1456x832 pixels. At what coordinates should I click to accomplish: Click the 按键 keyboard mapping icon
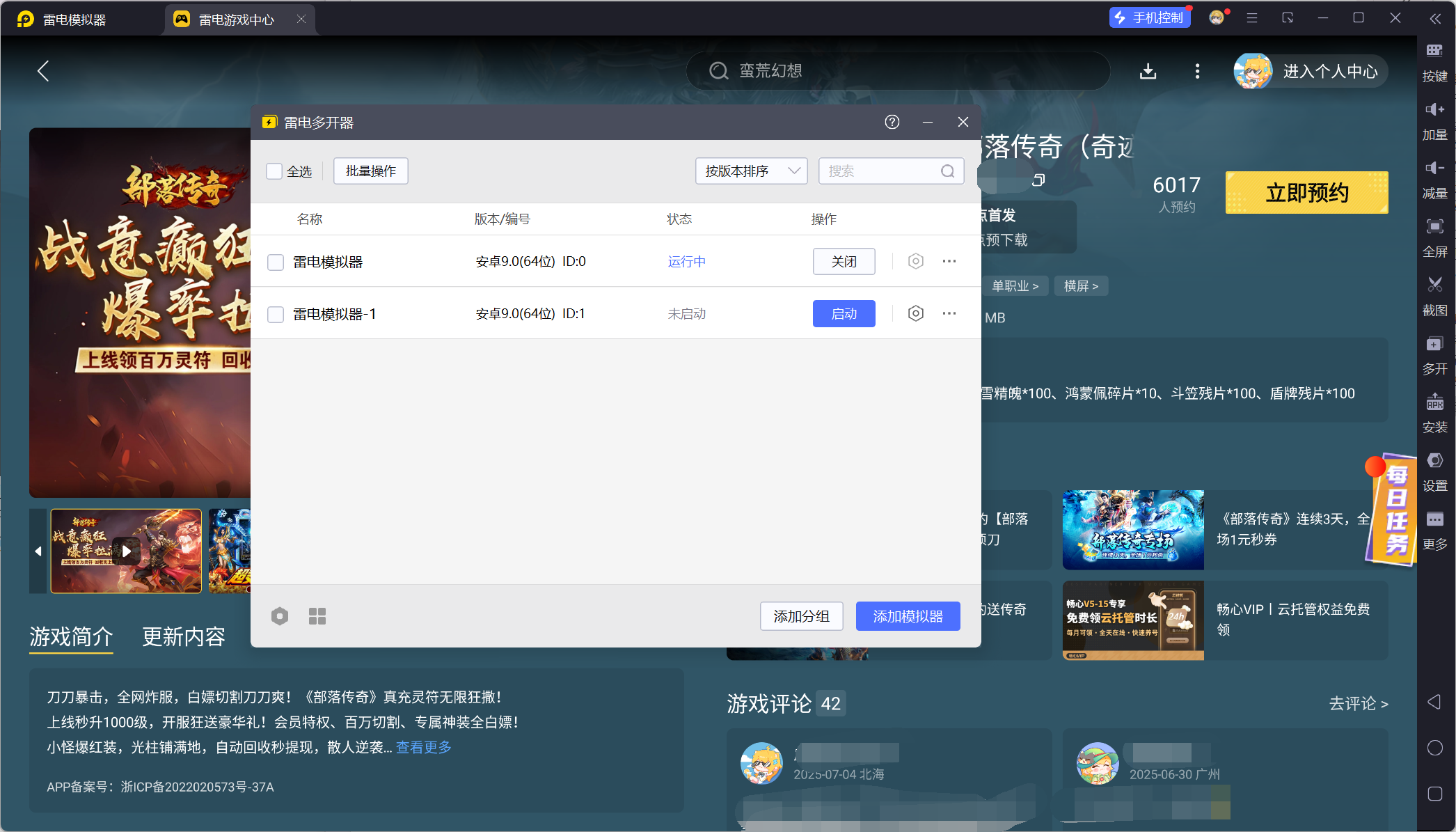[x=1434, y=51]
